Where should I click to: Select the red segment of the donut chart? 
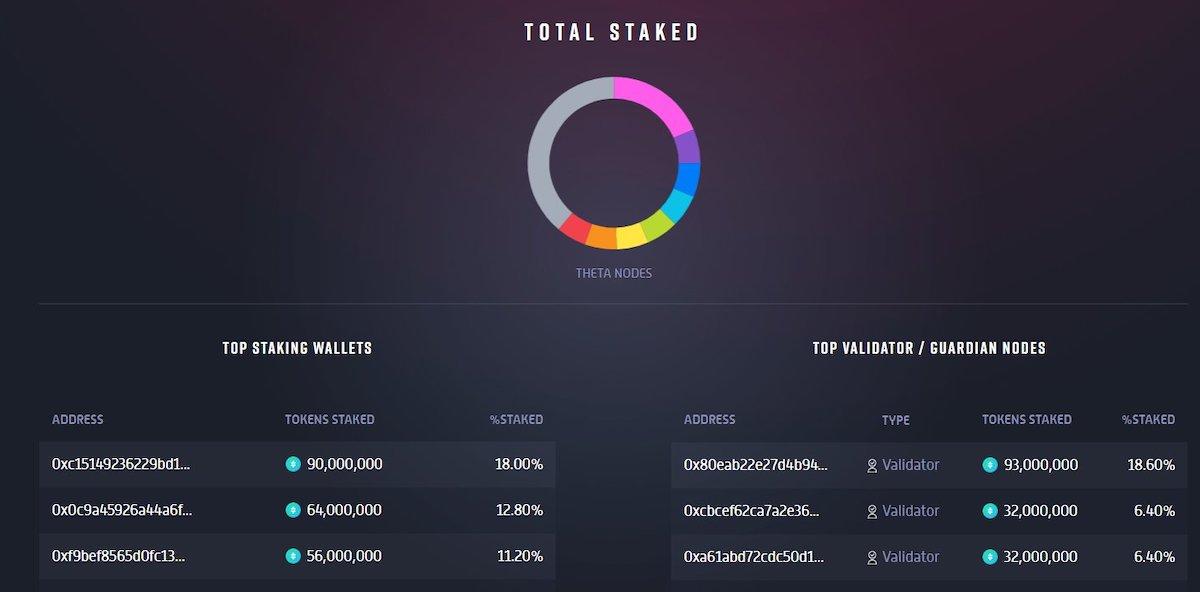point(576,228)
